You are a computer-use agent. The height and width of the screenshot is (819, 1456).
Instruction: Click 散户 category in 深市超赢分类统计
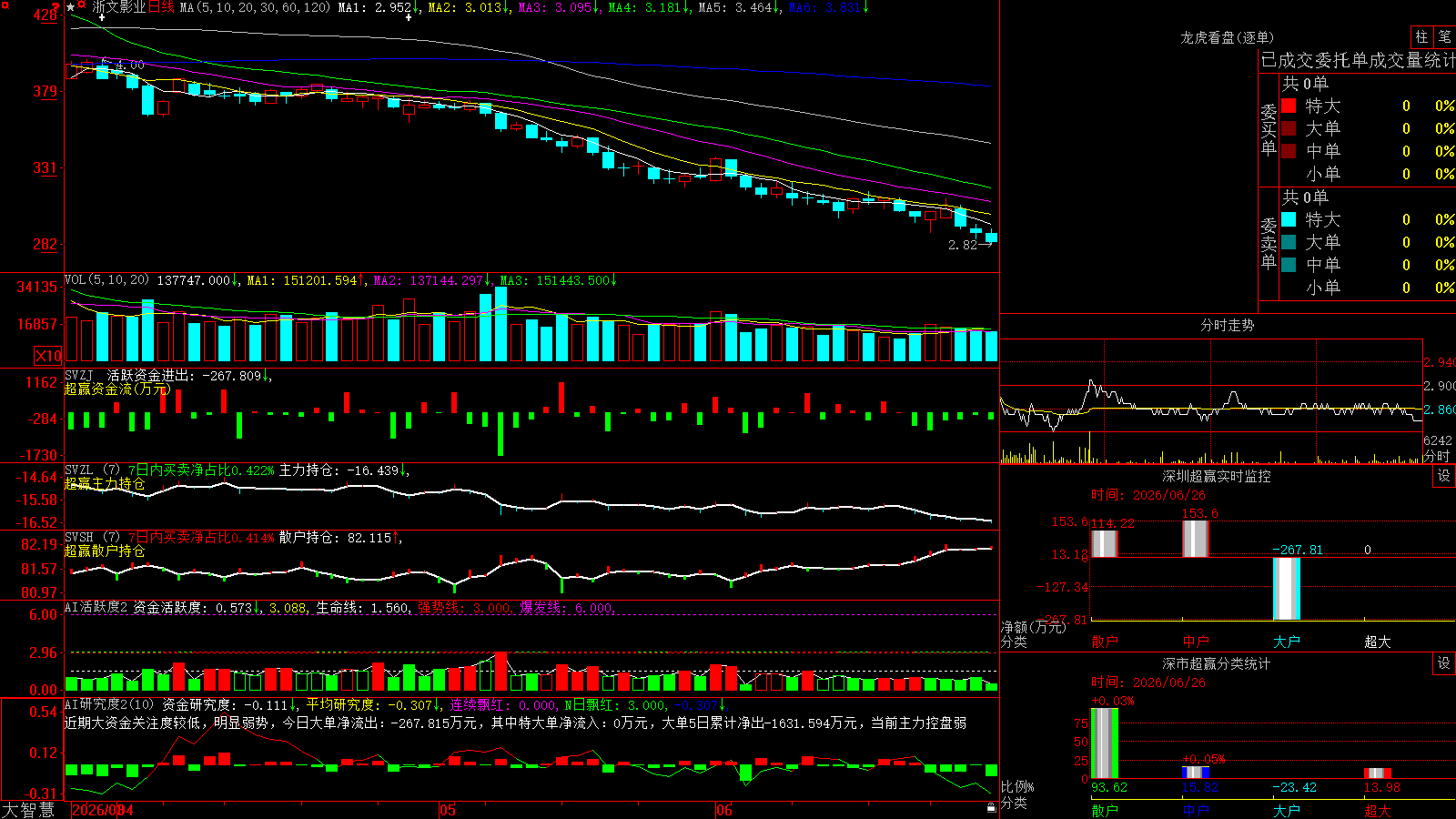pyautogui.click(x=1104, y=810)
